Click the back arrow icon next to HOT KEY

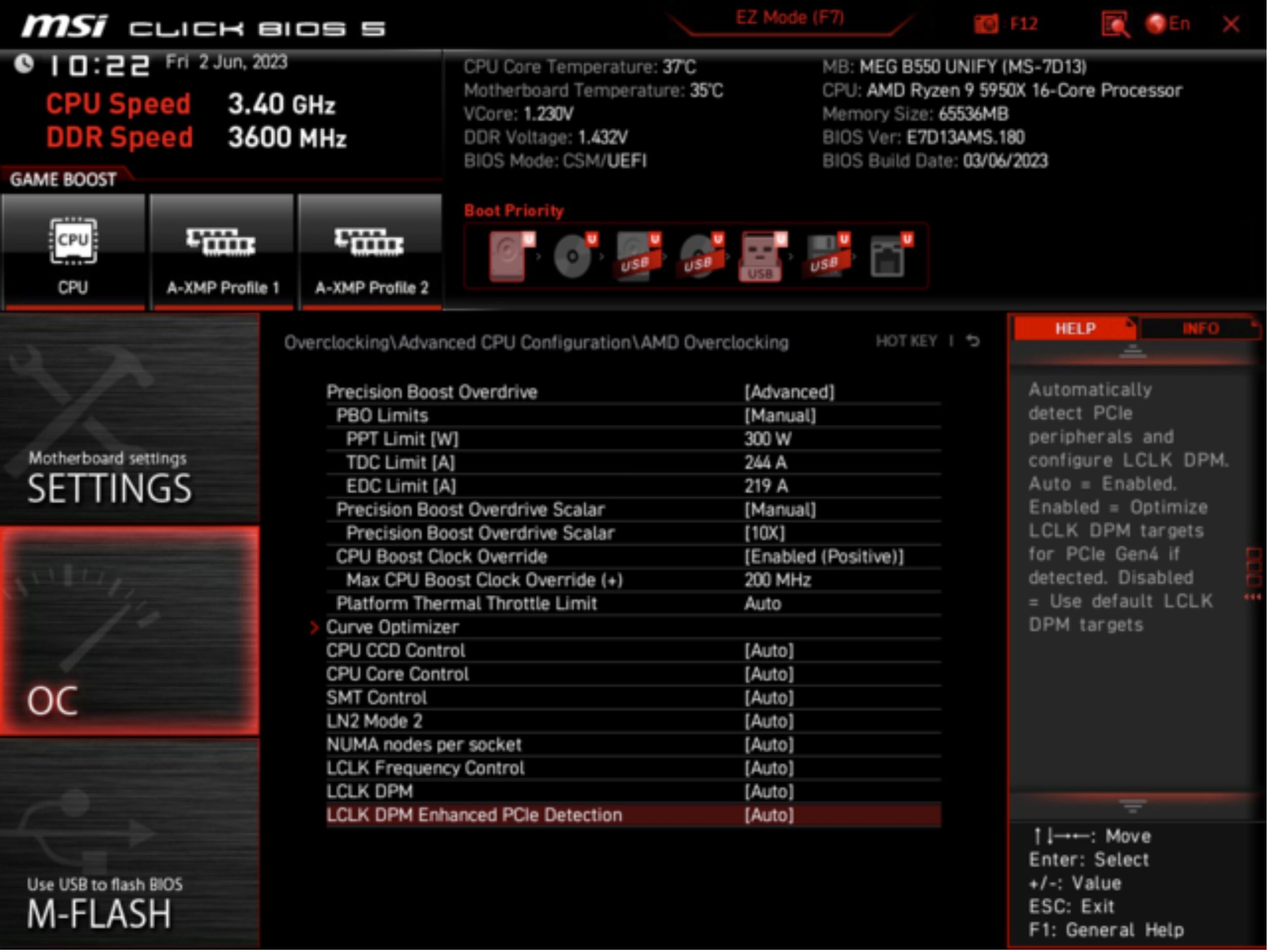coord(973,341)
